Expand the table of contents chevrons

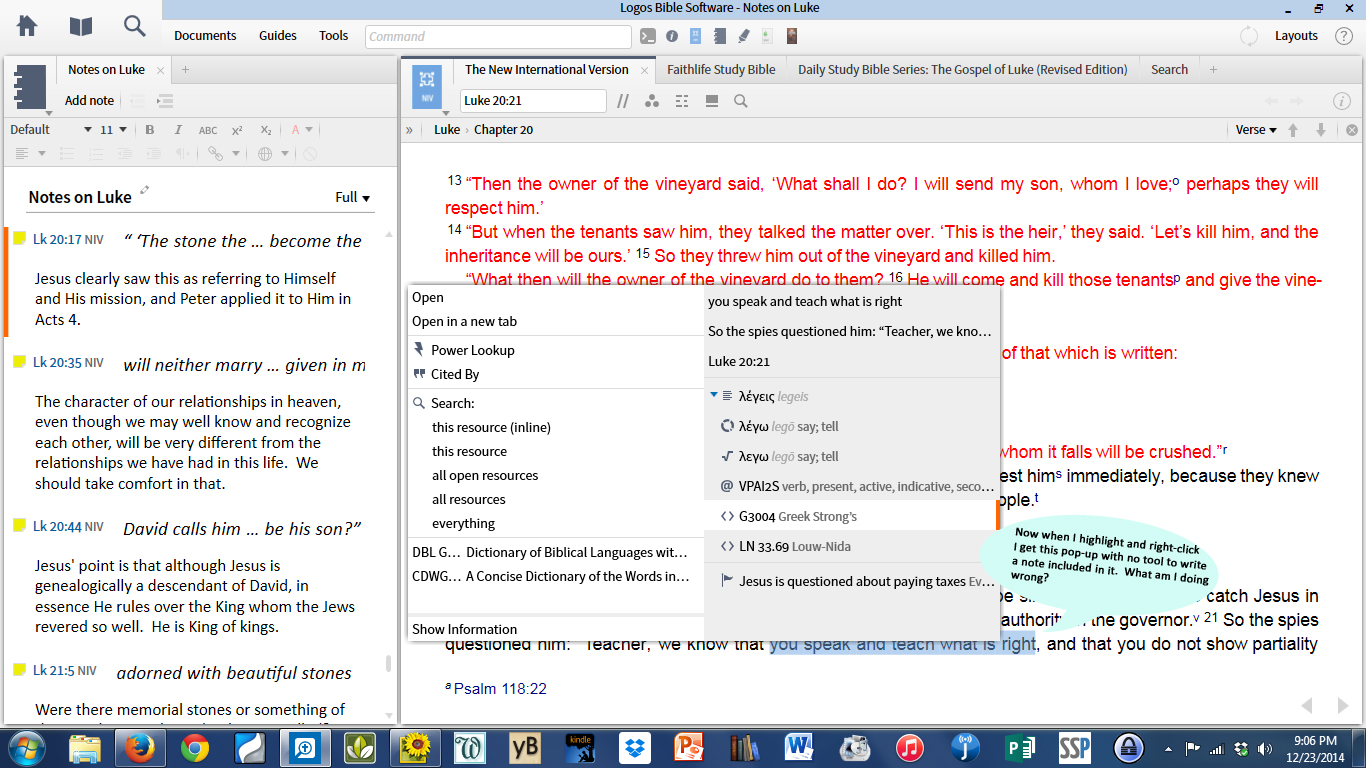click(x=409, y=130)
